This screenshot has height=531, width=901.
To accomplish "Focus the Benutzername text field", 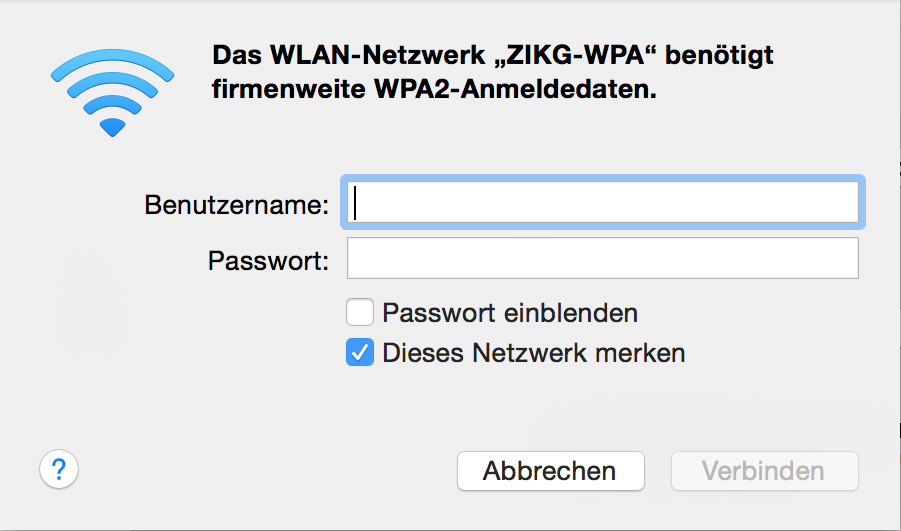I will coord(602,203).
